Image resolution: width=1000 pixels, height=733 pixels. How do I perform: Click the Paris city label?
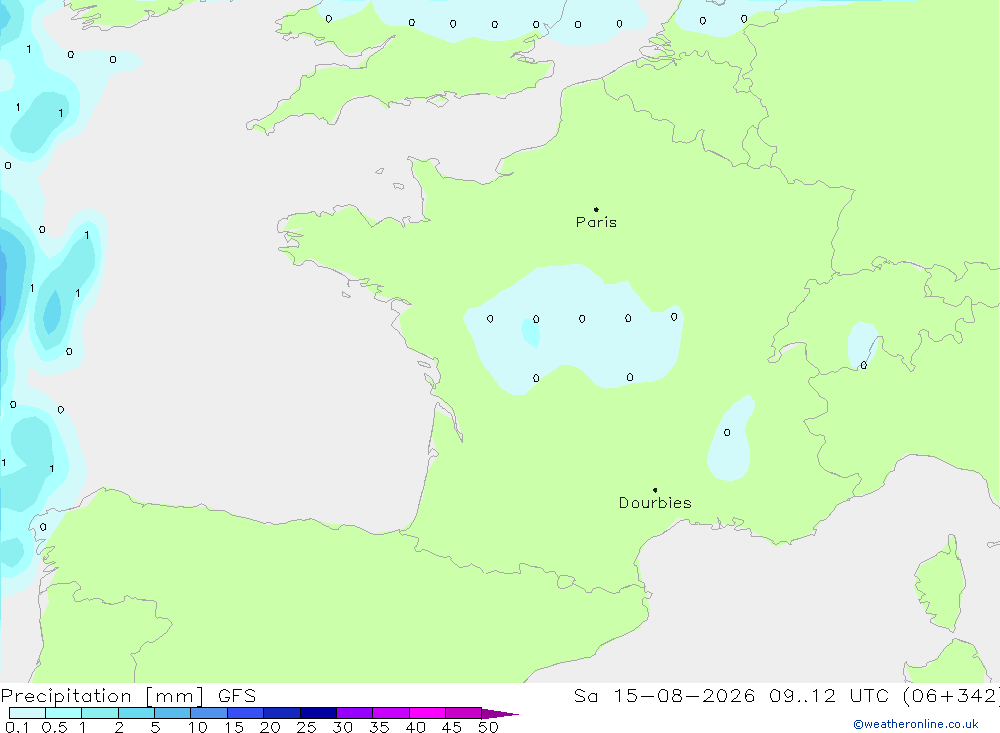(596, 222)
